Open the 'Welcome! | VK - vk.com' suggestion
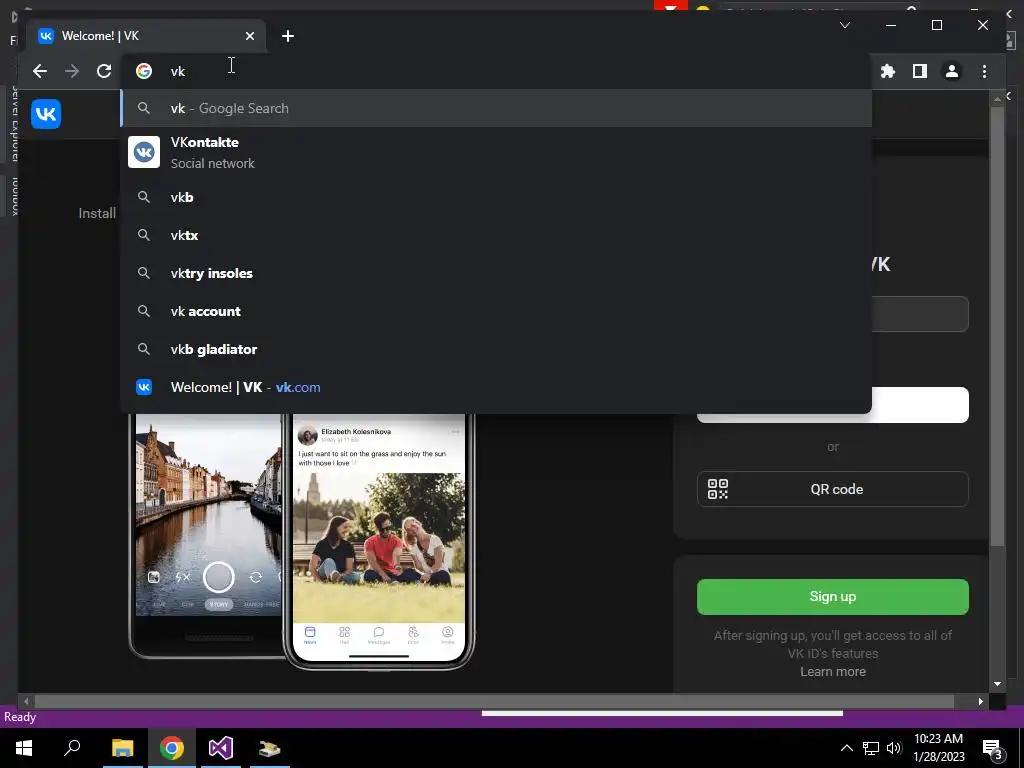Screen dimensions: 1024x768 point(496,387)
